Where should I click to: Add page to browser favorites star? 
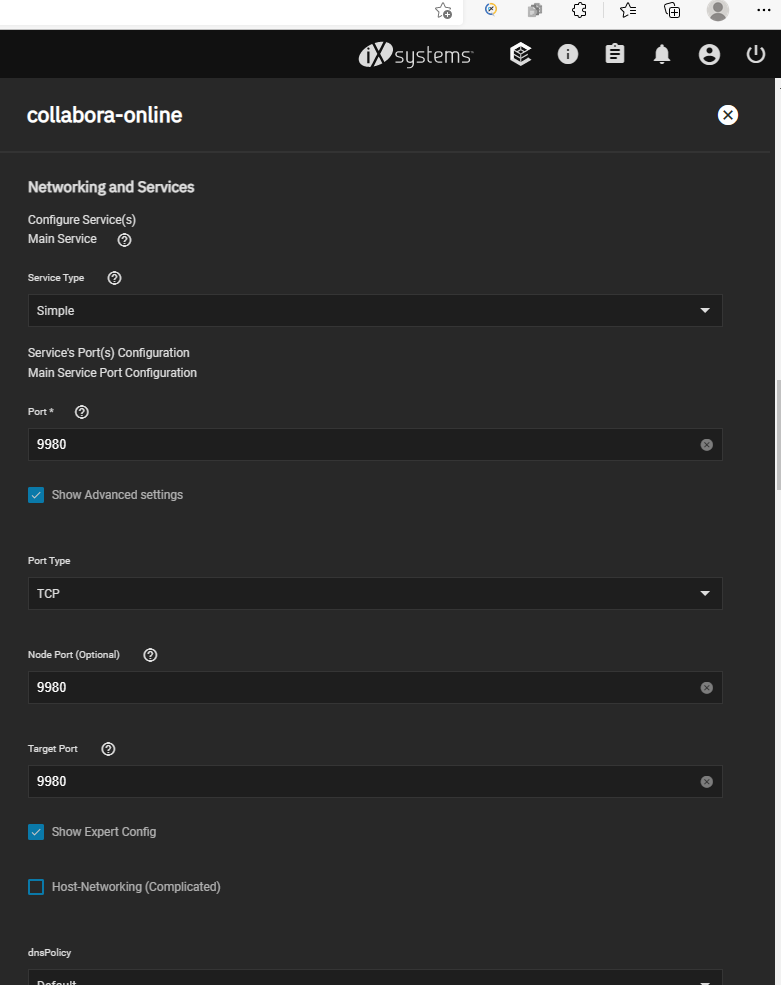pyautogui.click(x=444, y=11)
